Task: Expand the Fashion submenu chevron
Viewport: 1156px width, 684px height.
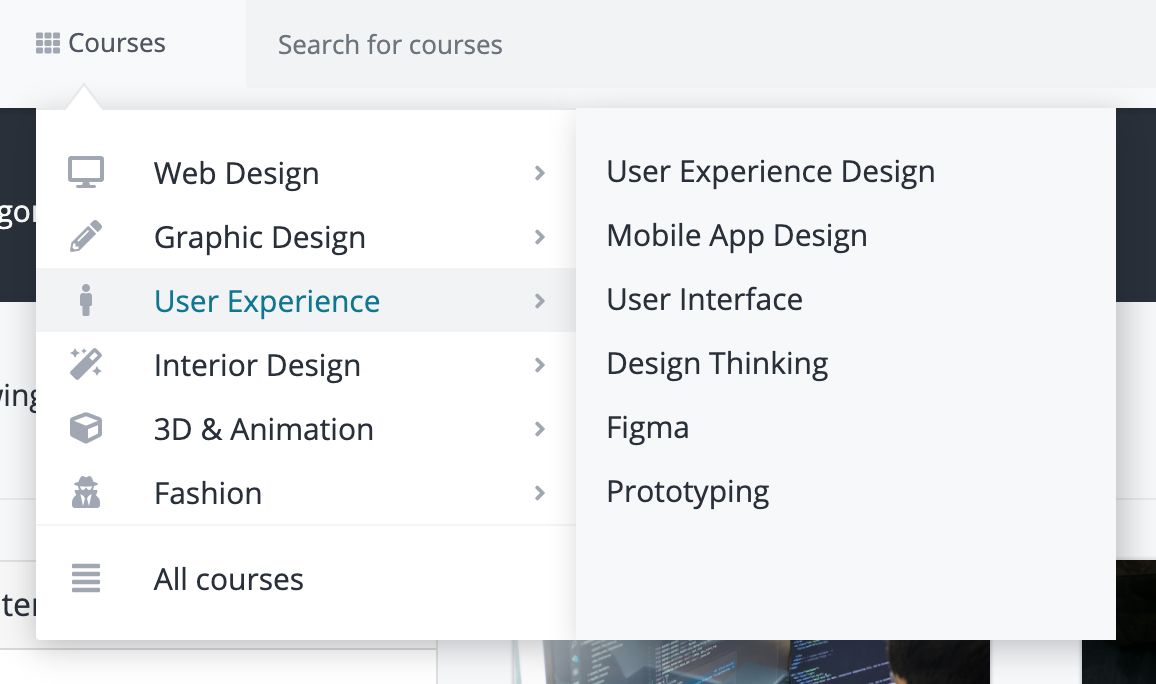Action: pos(540,493)
